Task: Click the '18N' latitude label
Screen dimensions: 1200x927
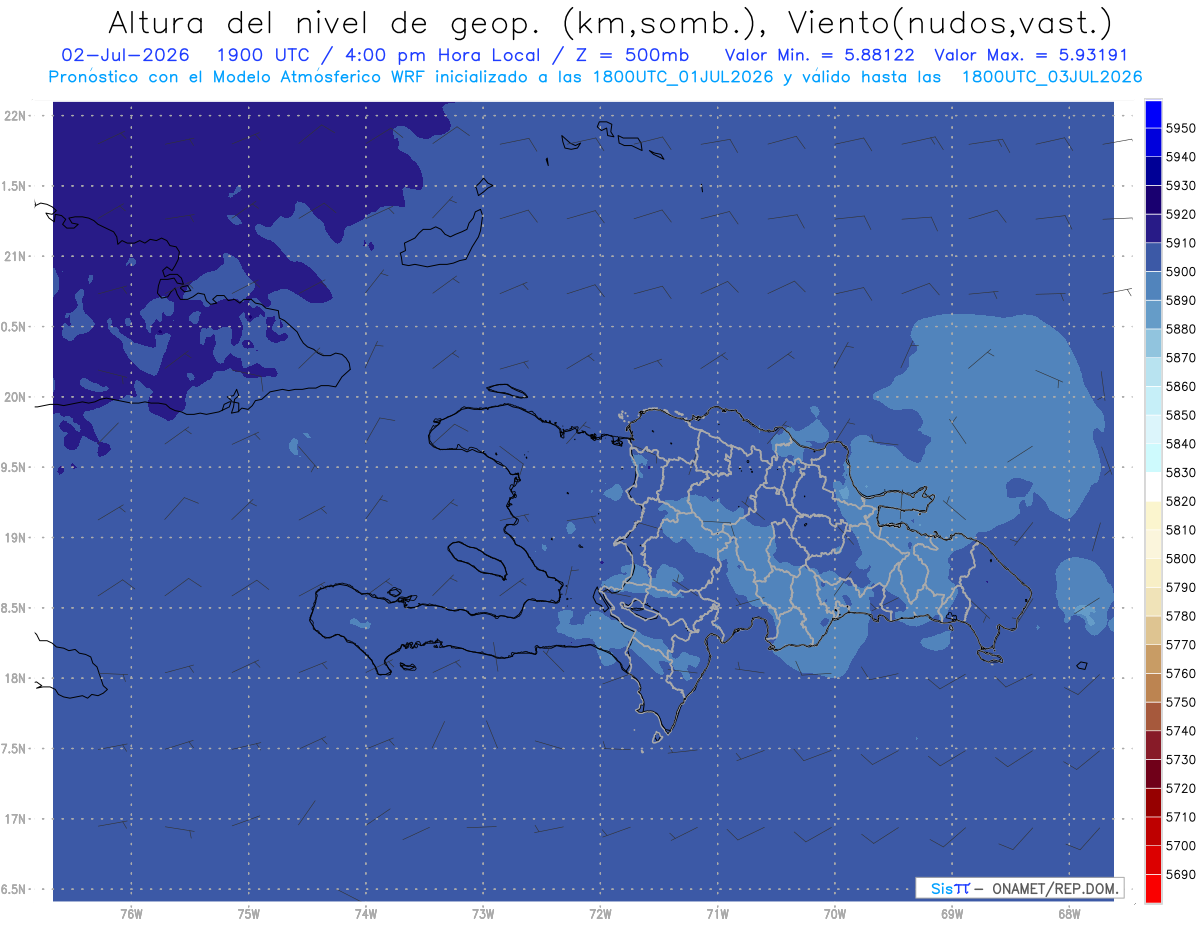Action: pos(16,678)
